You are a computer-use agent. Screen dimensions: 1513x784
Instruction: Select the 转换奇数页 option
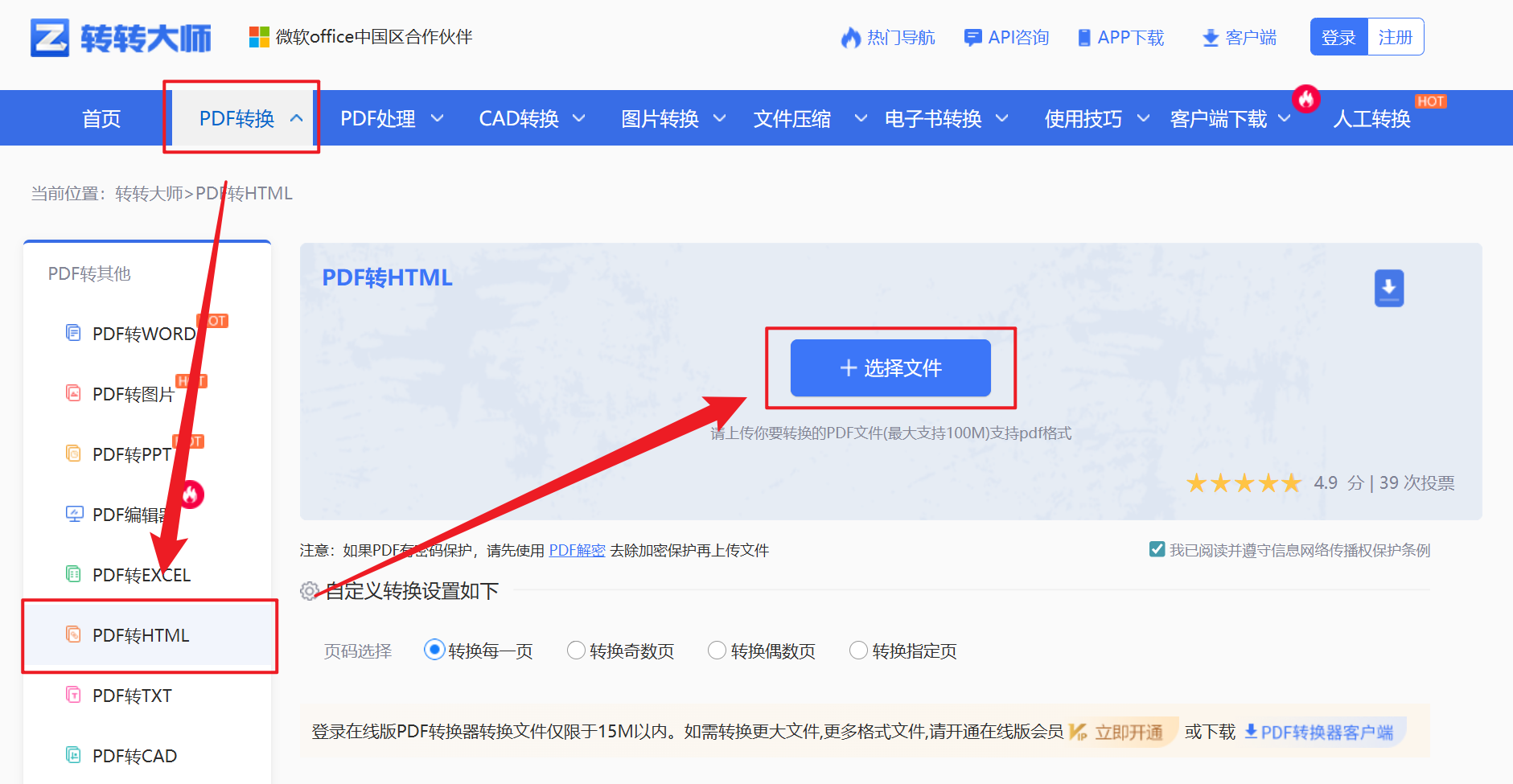(x=576, y=650)
